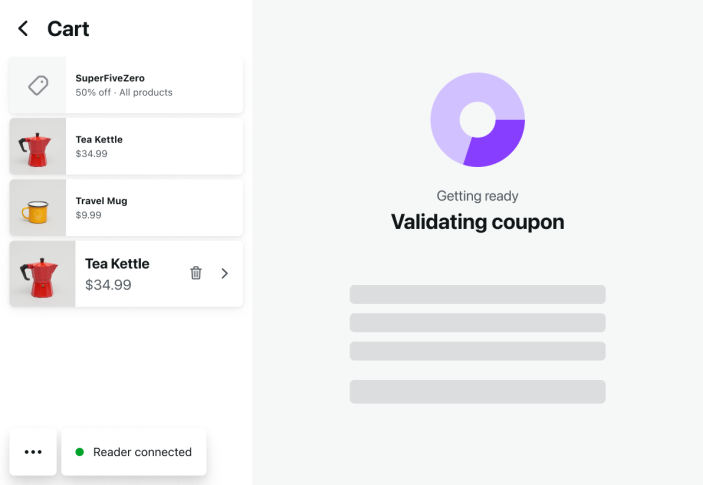The height and width of the screenshot is (485, 703).
Task: Click the Cart page title
Action: [x=68, y=29]
